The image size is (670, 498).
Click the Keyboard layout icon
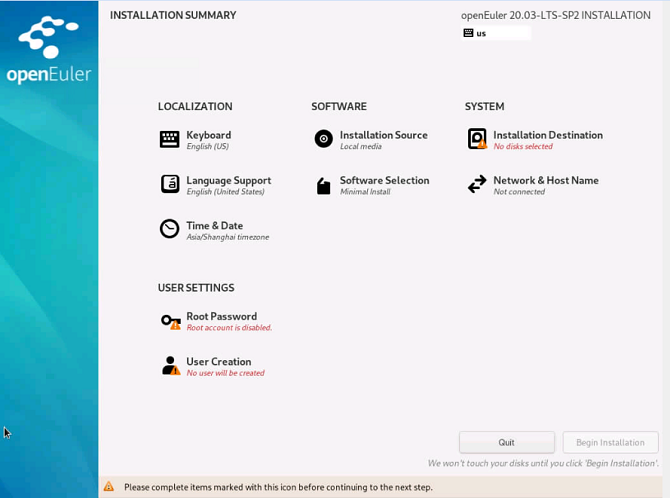pos(170,139)
